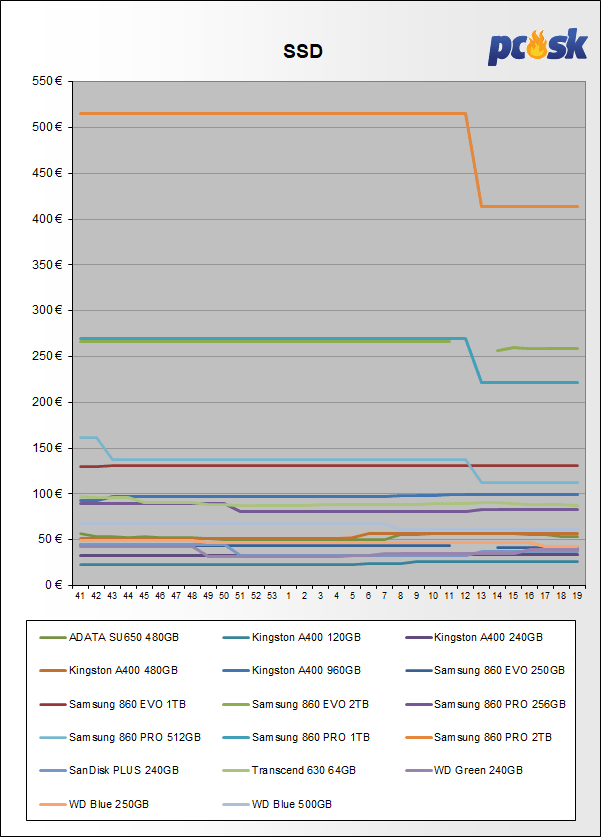Select Kingston A400 960GB legend entry
601x837 pixels.
pos(291,670)
